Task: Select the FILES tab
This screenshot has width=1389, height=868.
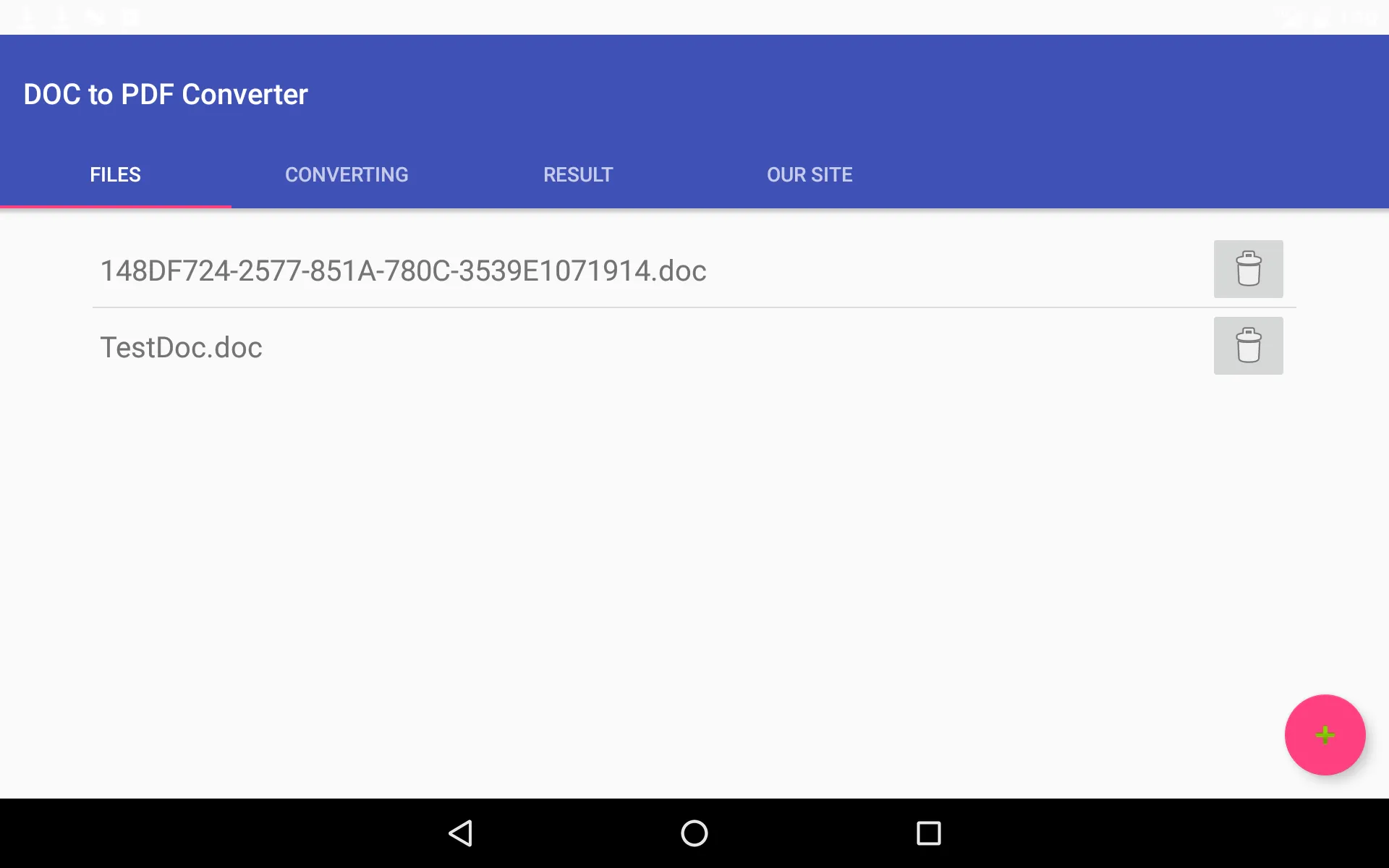Action: click(x=115, y=175)
